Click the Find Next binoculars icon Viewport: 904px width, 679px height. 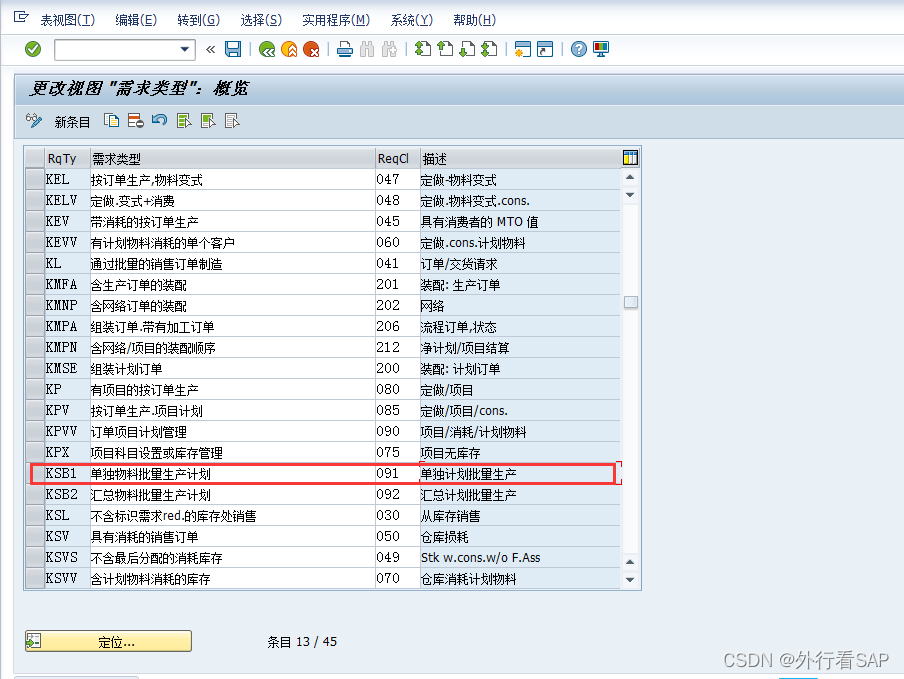click(x=389, y=50)
